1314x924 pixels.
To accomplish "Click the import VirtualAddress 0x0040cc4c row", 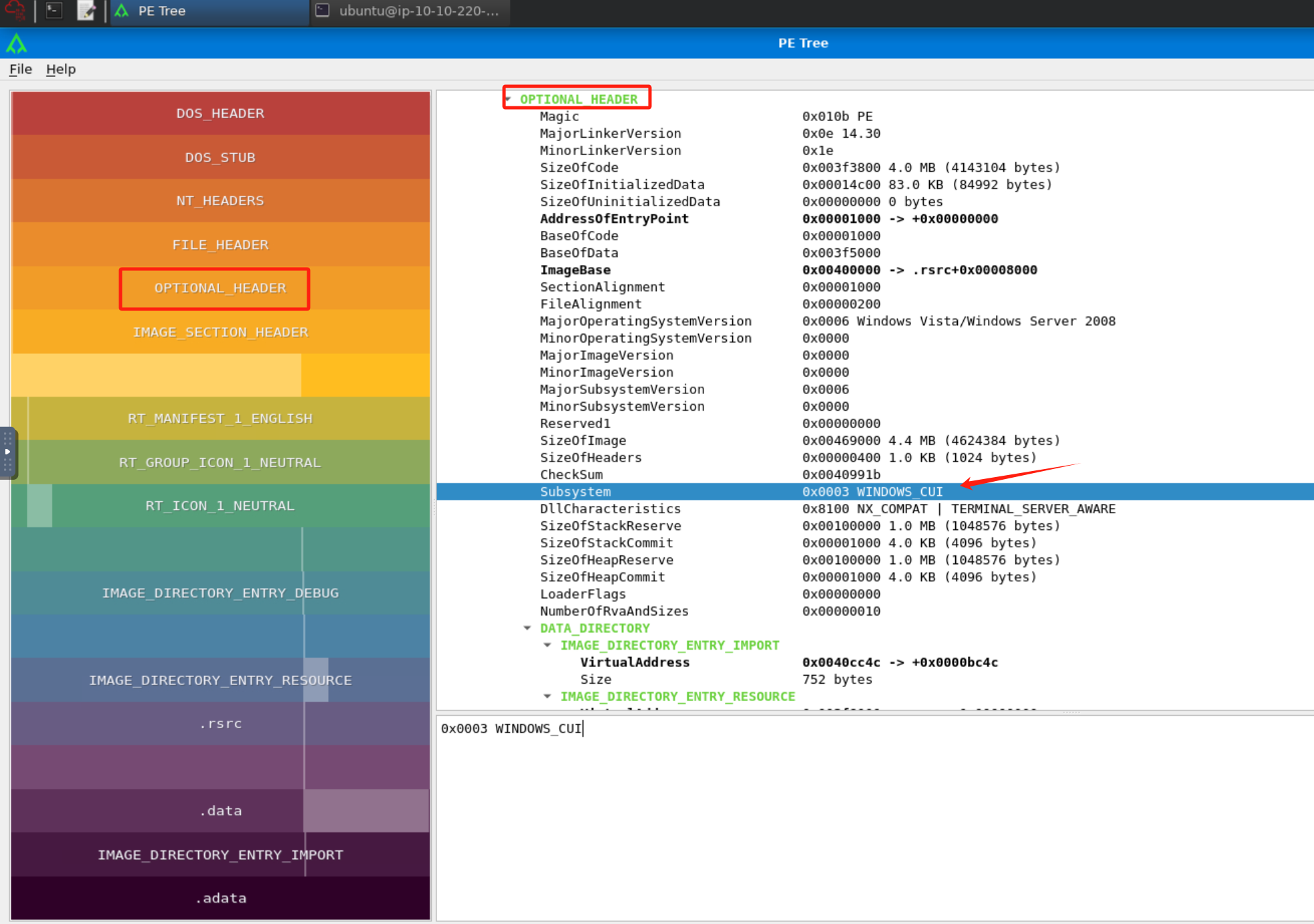I will (x=875, y=662).
